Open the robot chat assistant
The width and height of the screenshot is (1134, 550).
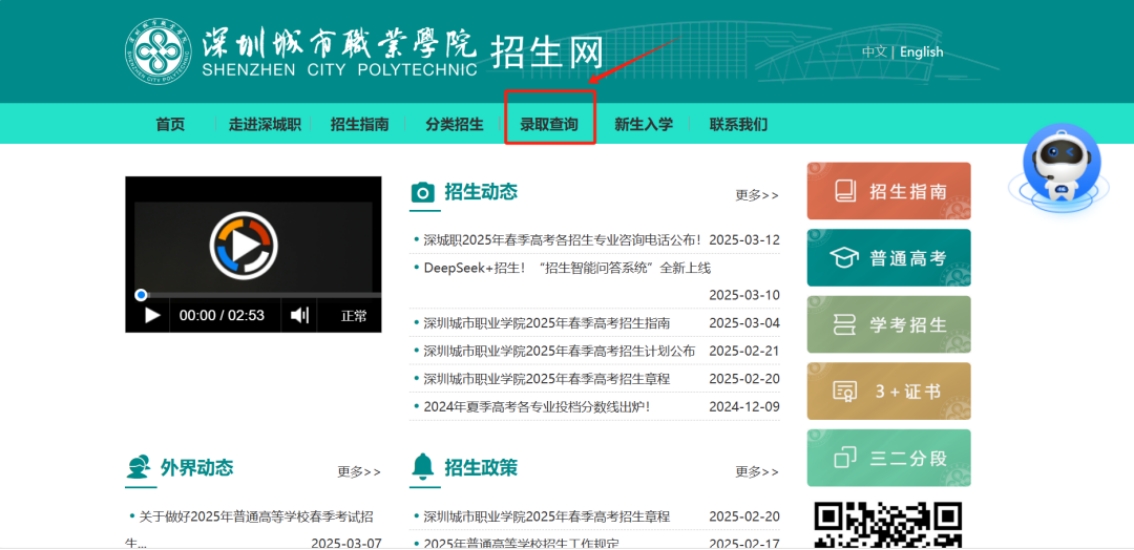coord(1060,166)
